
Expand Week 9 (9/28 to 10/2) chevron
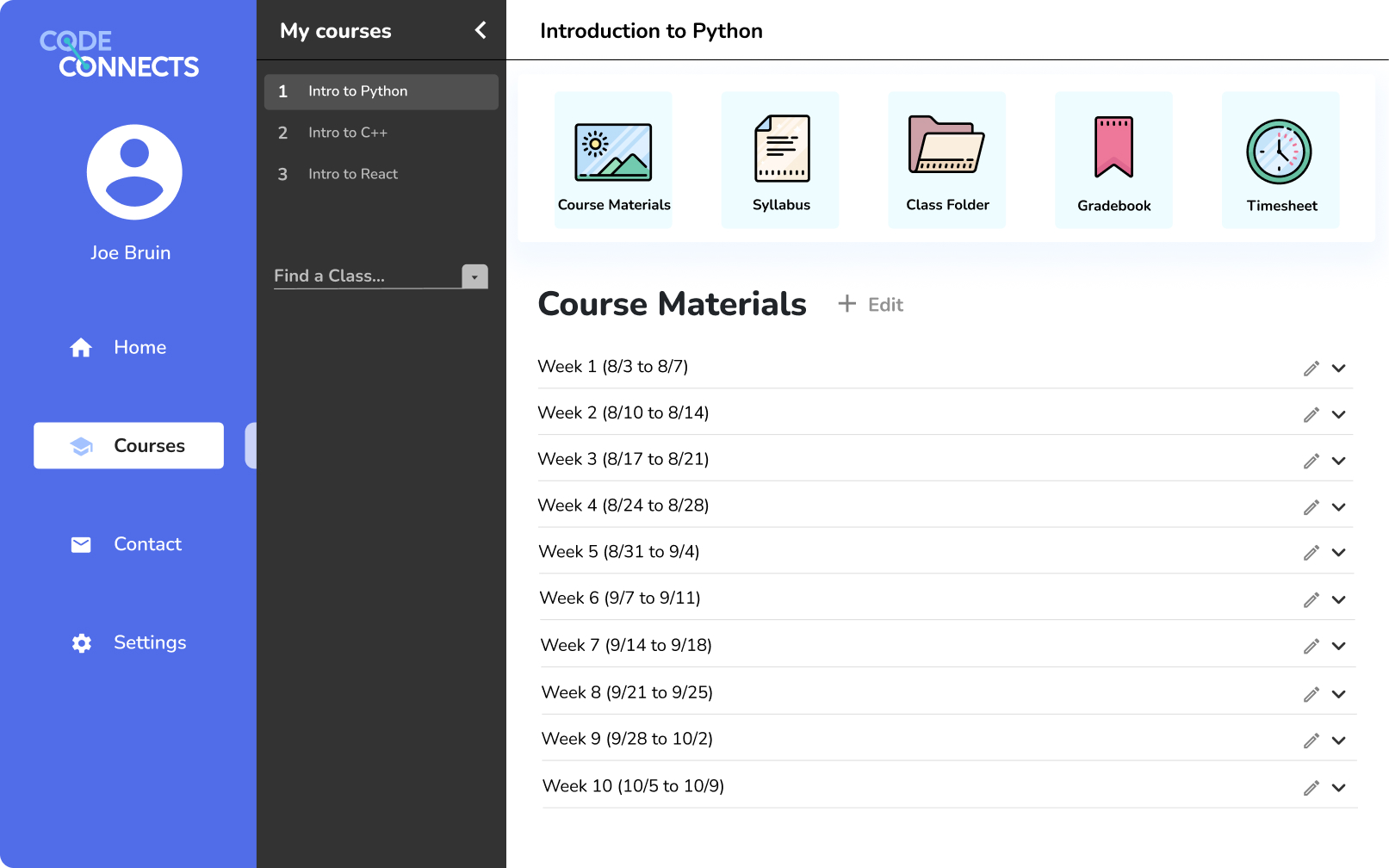[1339, 741]
